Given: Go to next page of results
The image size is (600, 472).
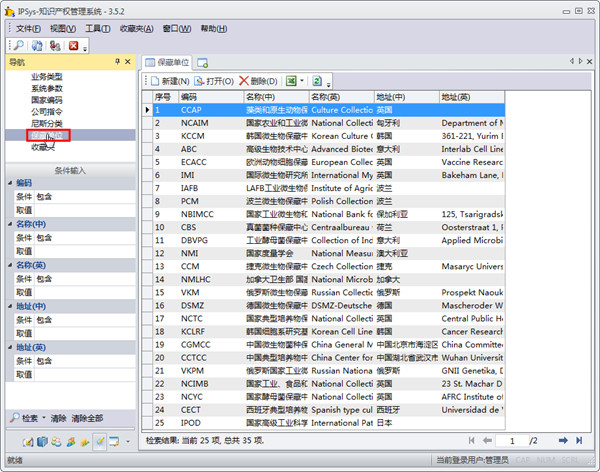Looking at the screenshot, I should (563, 441).
